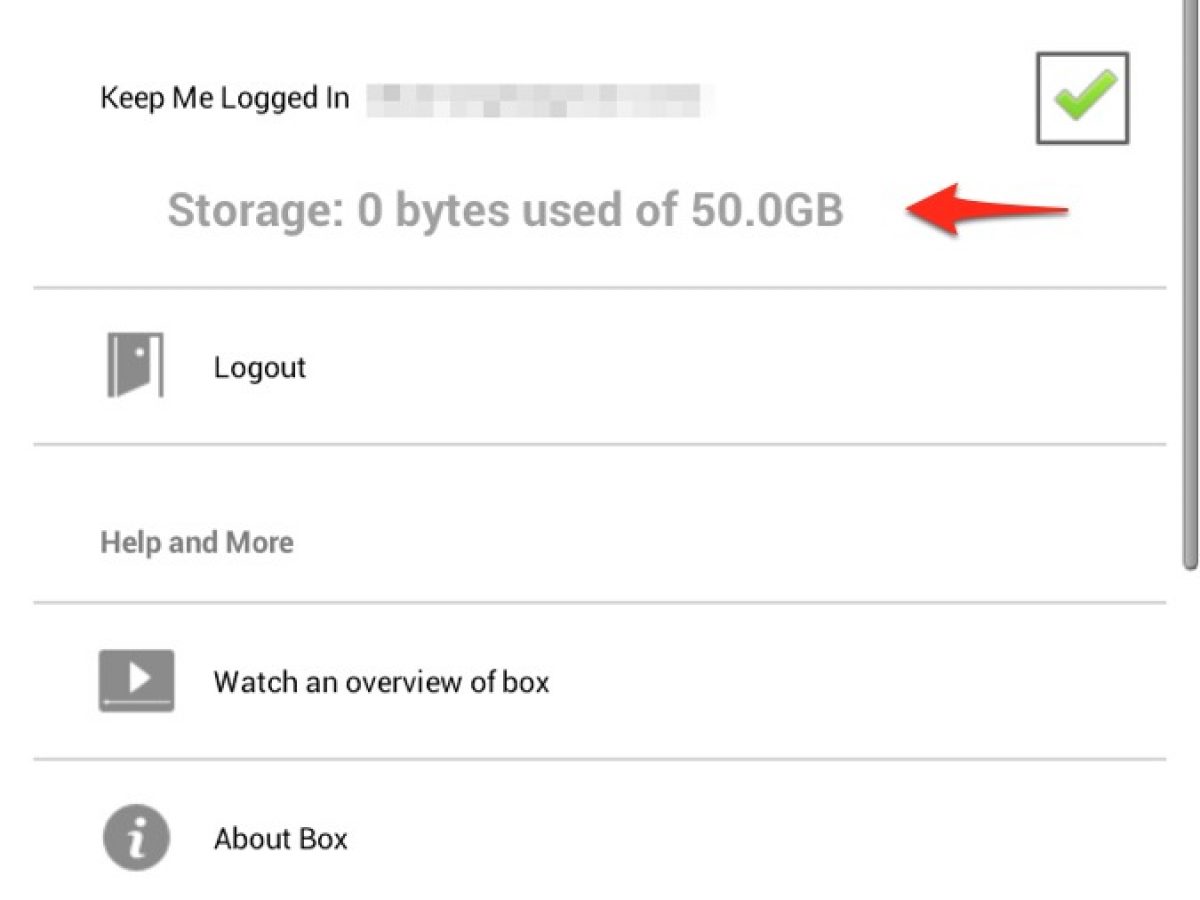Click the video play icon for overview

[x=136, y=681]
